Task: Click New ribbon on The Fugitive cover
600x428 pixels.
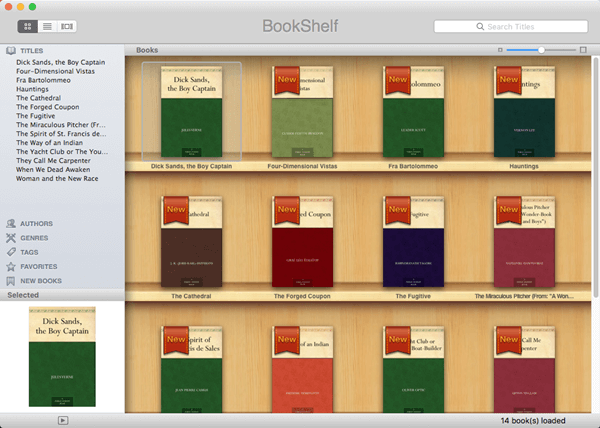Action: 398,210
